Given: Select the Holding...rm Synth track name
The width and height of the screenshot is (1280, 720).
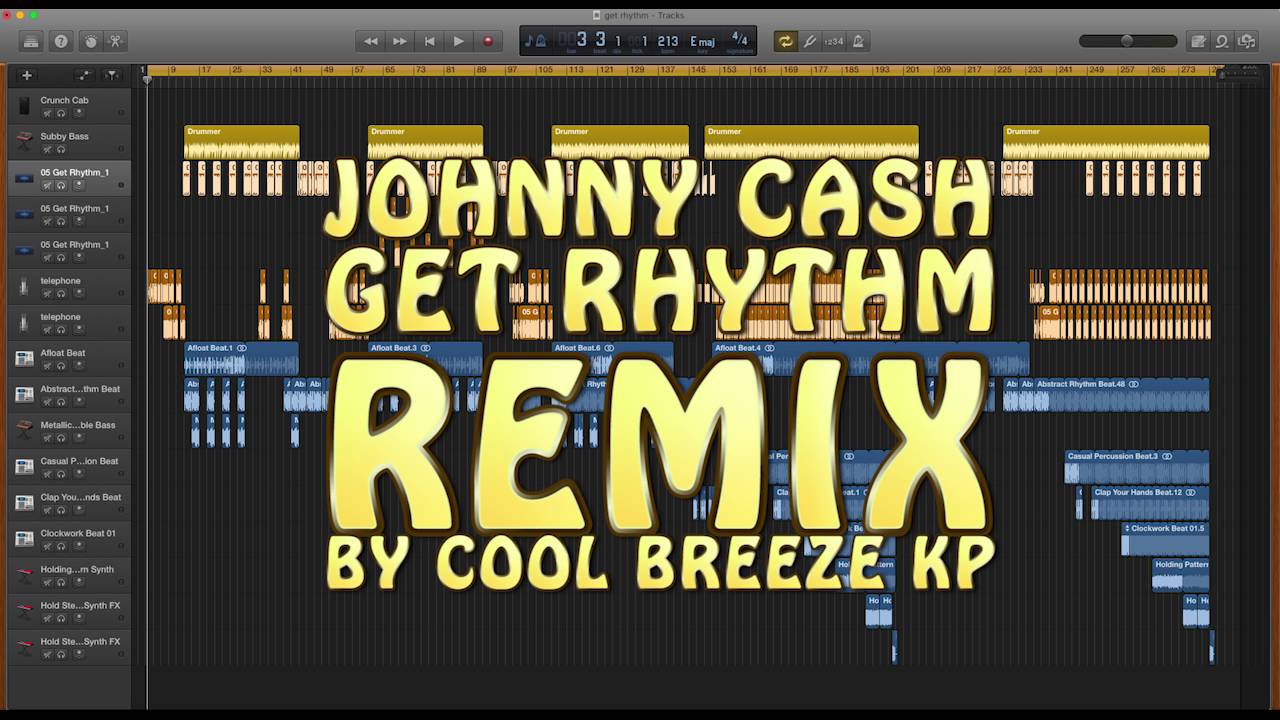Looking at the screenshot, I should [x=77, y=569].
